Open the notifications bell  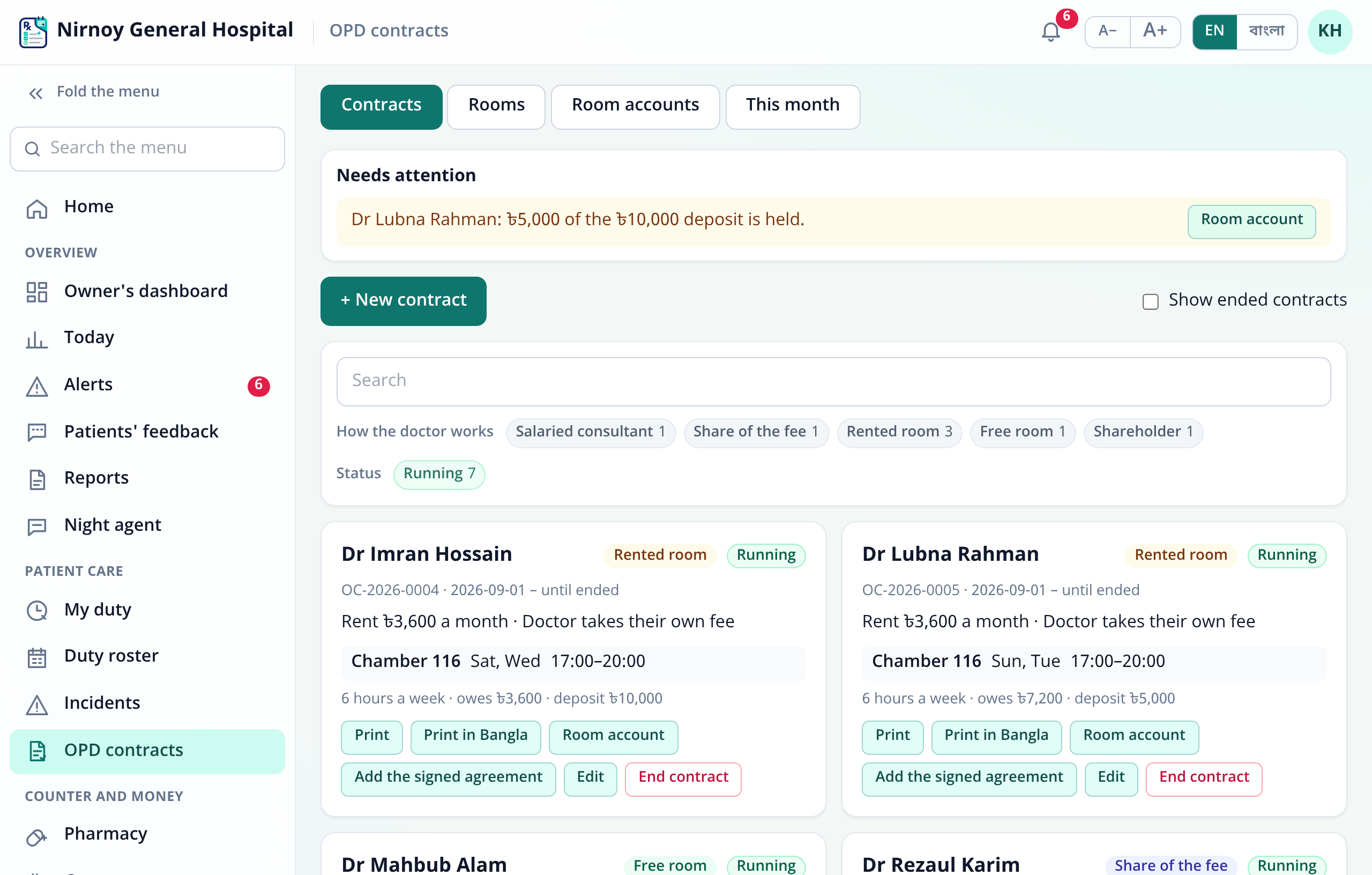pyautogui.click(x=1050, y=31)
